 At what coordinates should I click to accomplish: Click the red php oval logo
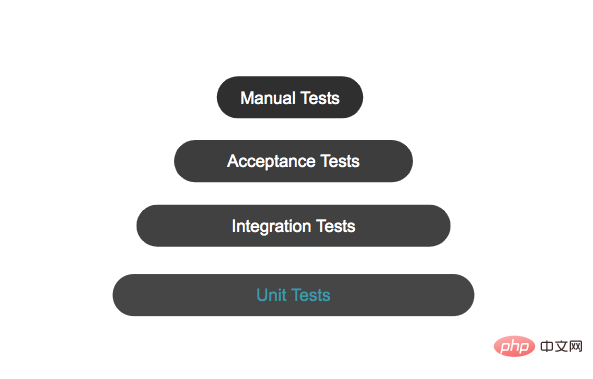pyautogui.click(x=514, y=346)
